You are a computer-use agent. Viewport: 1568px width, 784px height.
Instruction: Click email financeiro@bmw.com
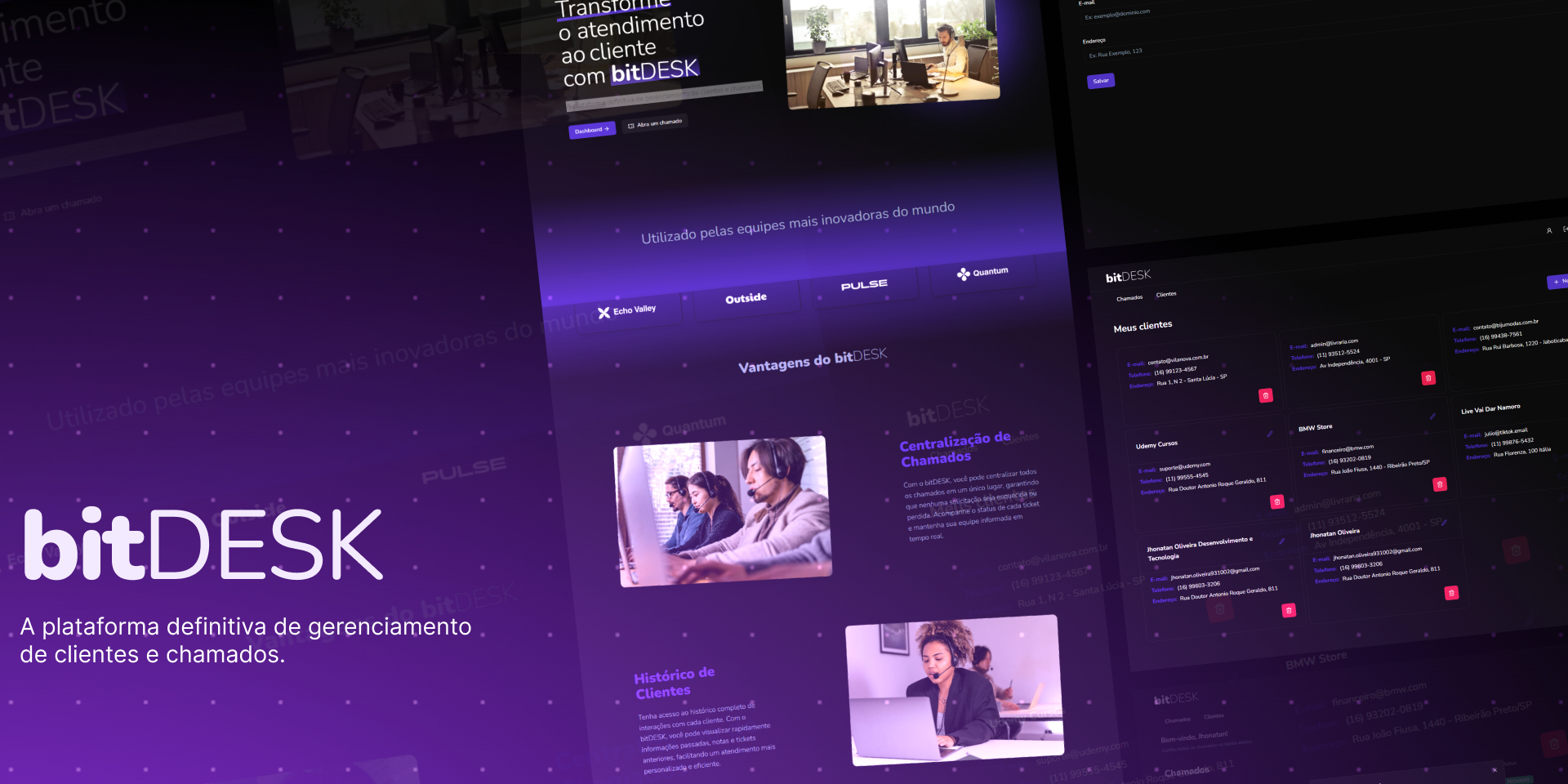click(1347, 448)
